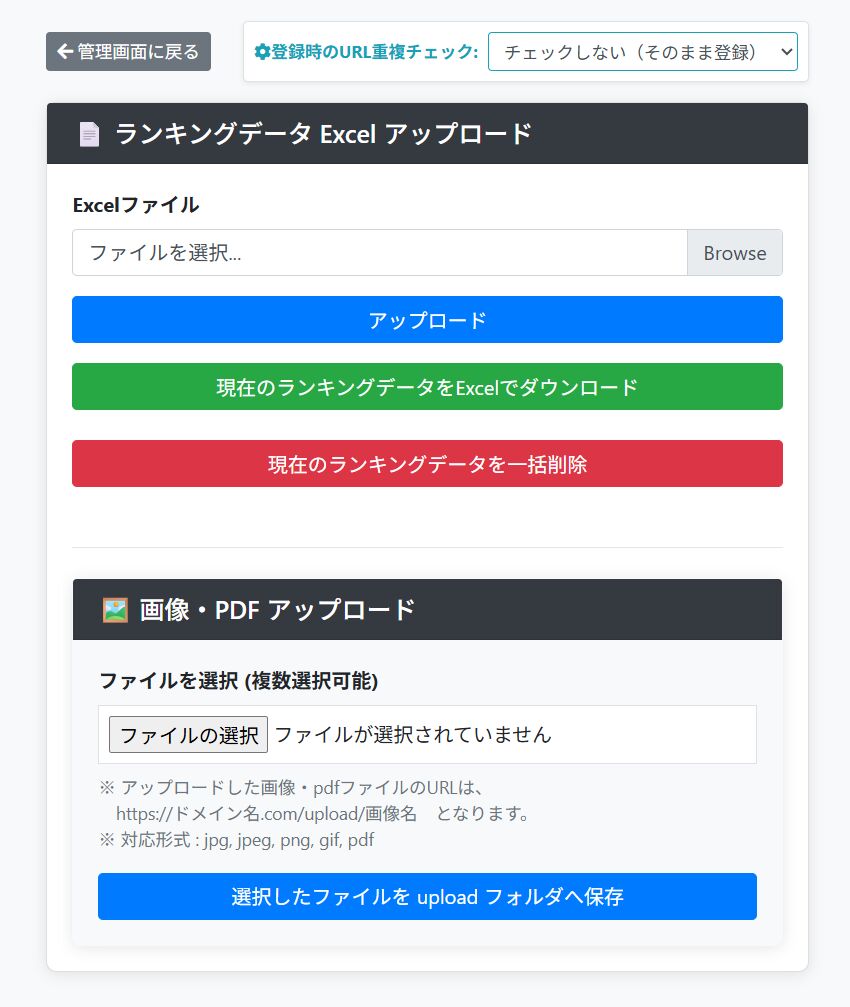
Task: Save selected files to upload folder
Action: point(427,897)
